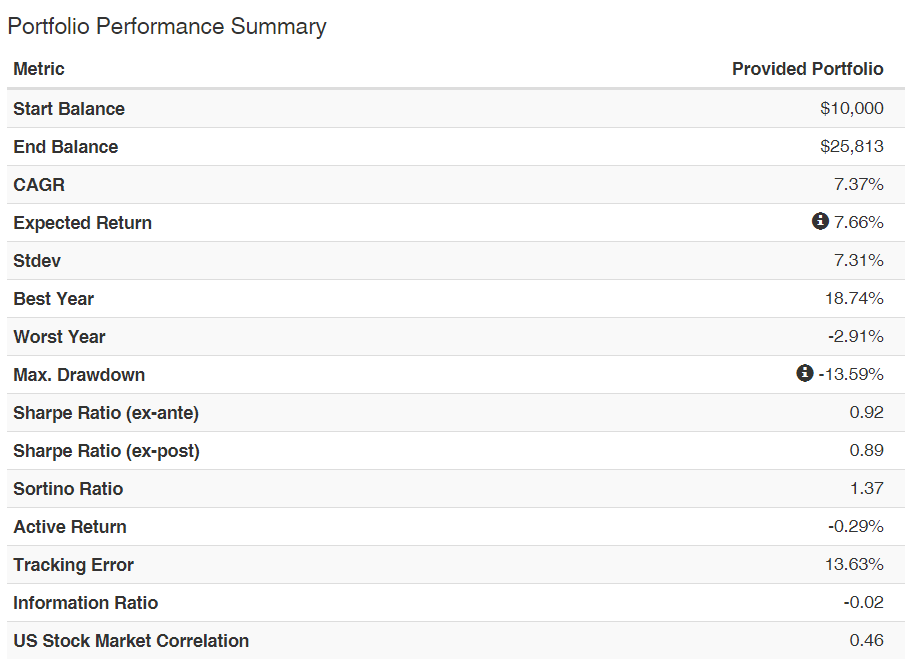This screenshot has width=905, height=665.
Task: Click the Information Ratio label
Action: point(85,603)
